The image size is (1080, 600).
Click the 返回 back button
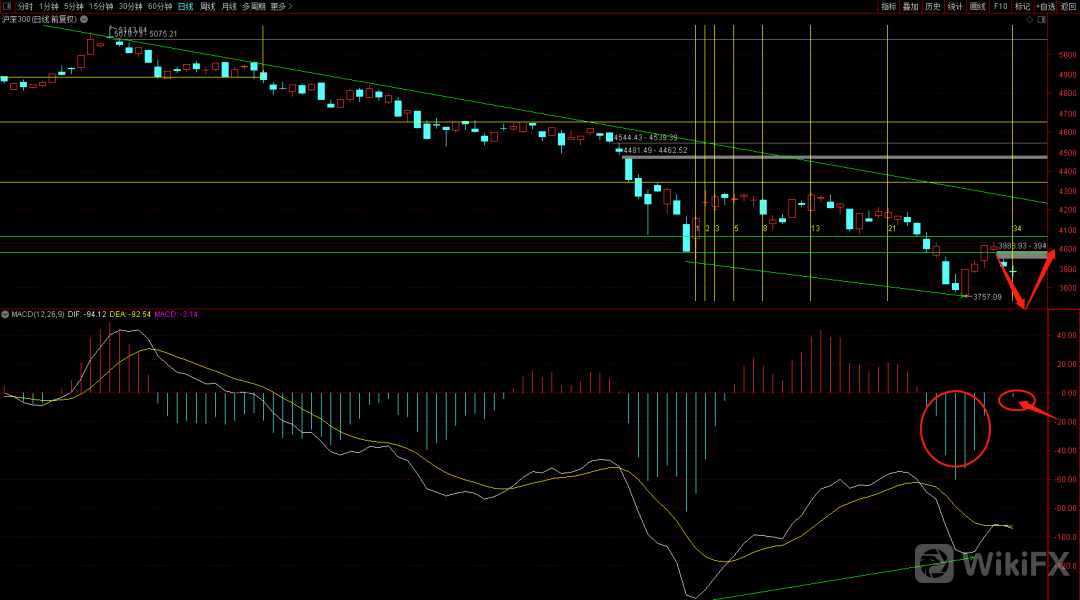click(1069, 6)
